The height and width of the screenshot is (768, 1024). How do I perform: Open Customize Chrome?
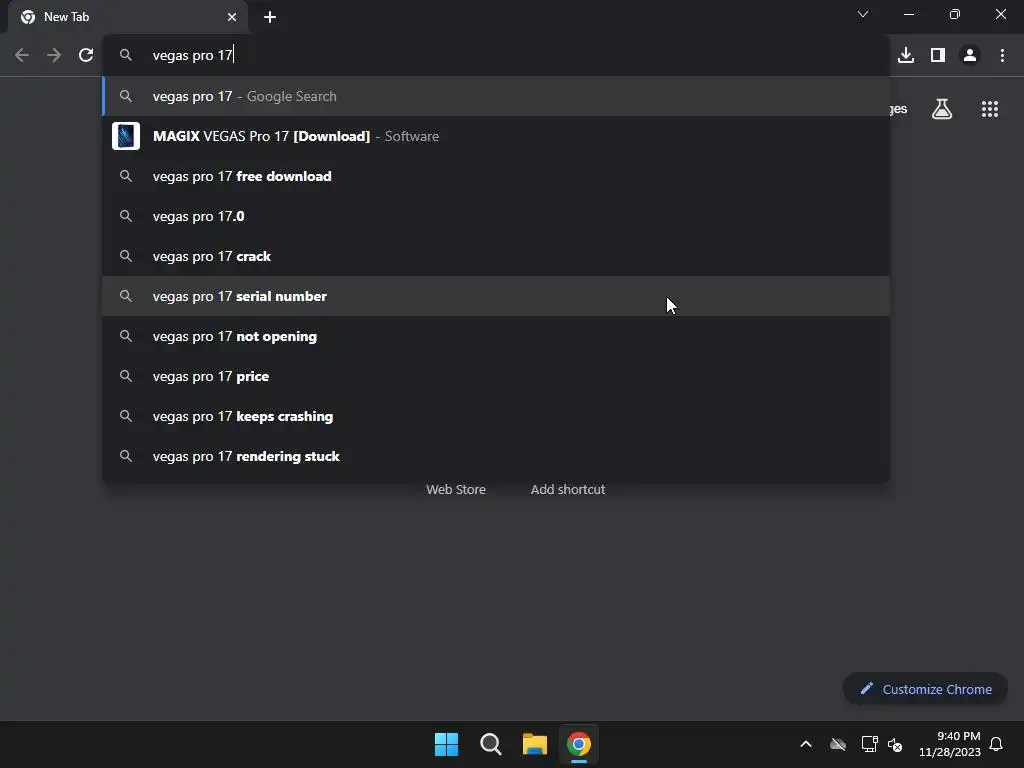click(925, 689)
